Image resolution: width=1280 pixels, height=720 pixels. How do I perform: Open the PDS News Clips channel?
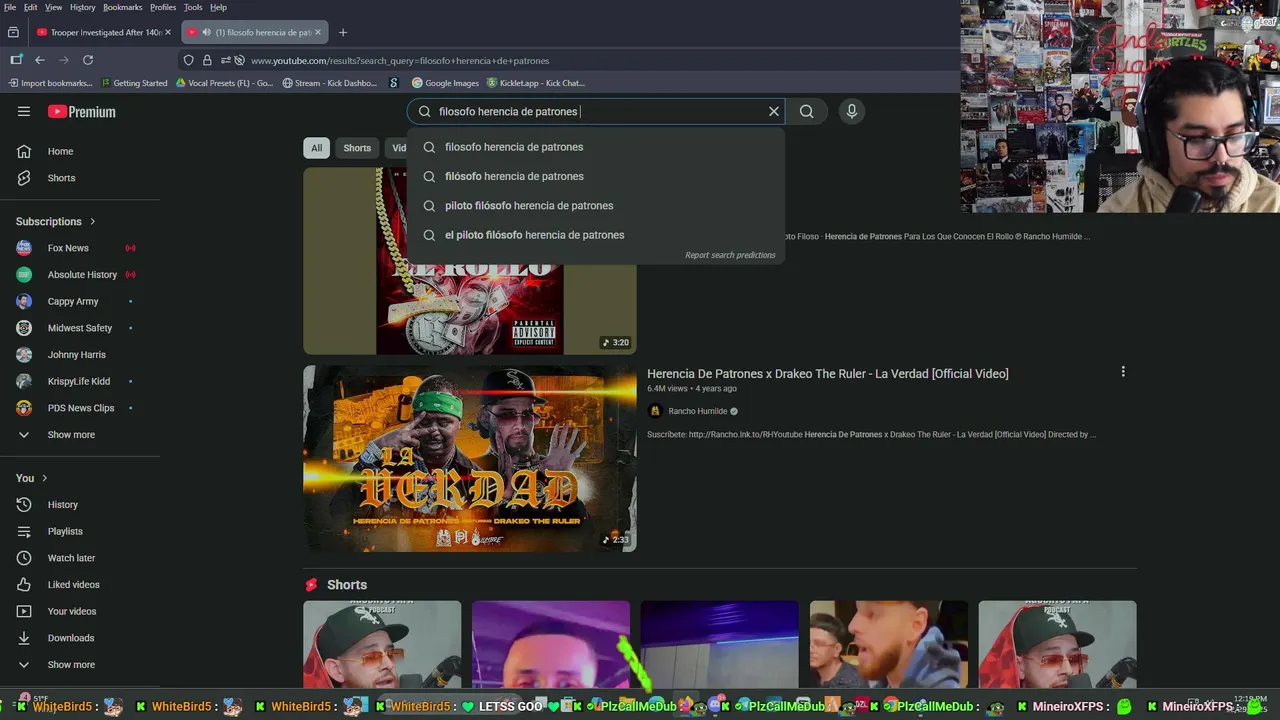coord(80,408)
